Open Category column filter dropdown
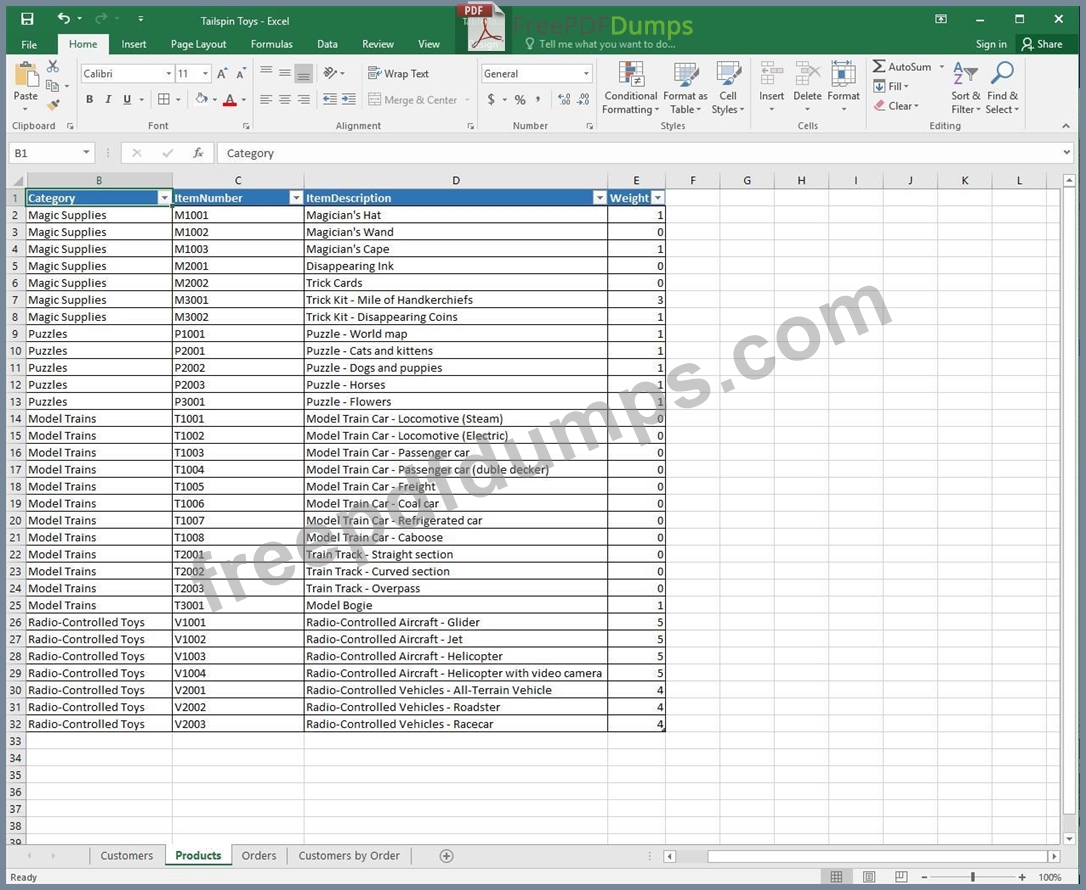The height and width of the screenshot is (890, 1086). pos(164,198)
